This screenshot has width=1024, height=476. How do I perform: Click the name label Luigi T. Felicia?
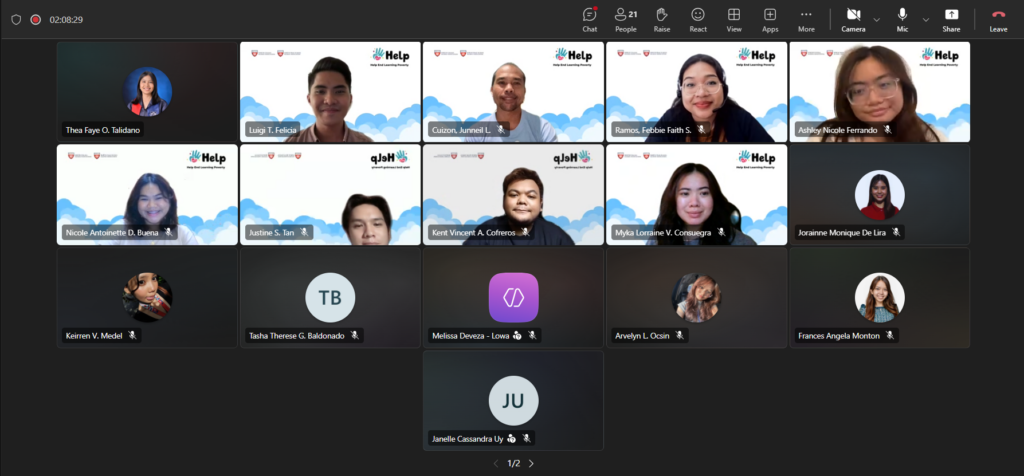point(272,130)
